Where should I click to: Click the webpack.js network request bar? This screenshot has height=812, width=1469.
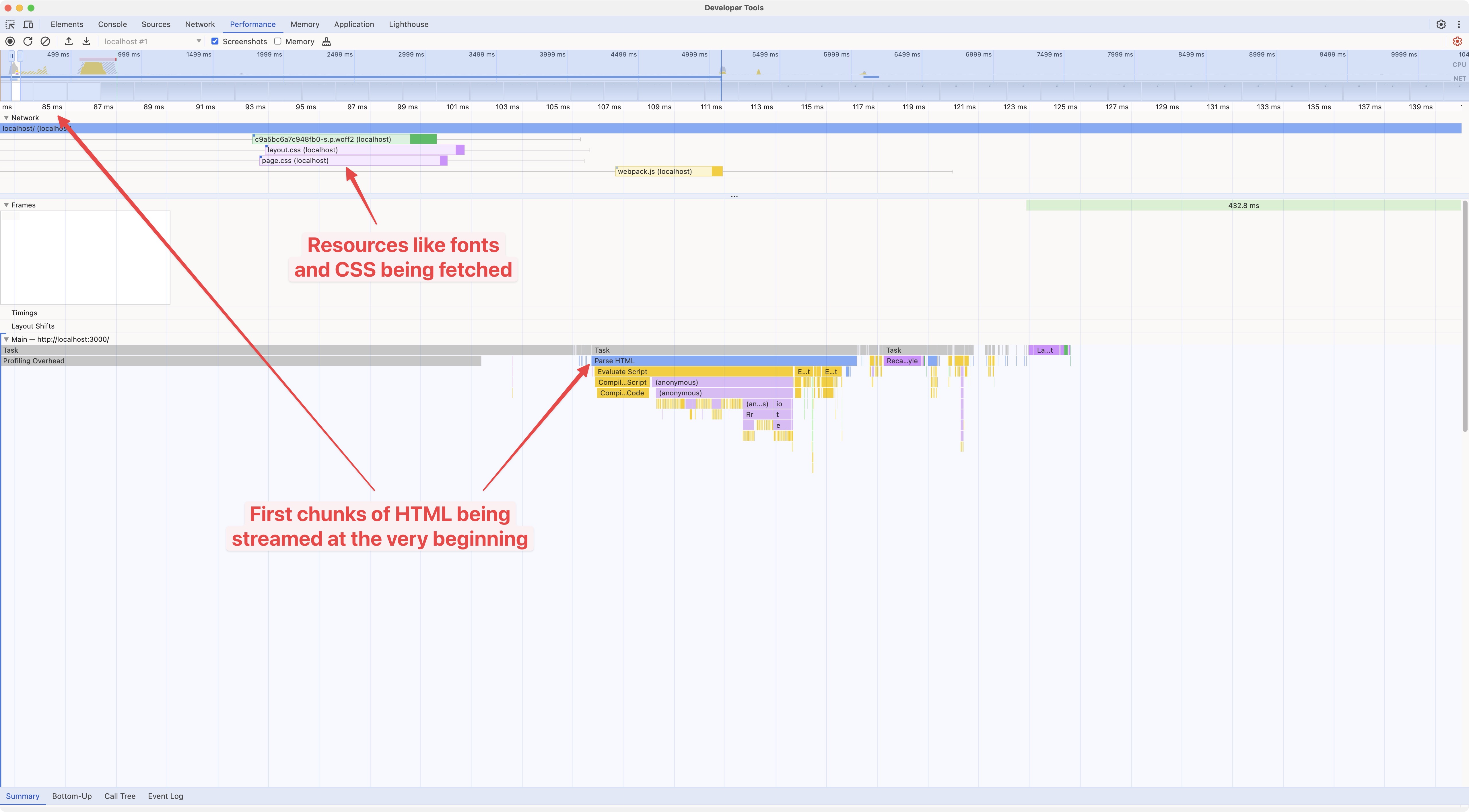click(x=668, y=172)
